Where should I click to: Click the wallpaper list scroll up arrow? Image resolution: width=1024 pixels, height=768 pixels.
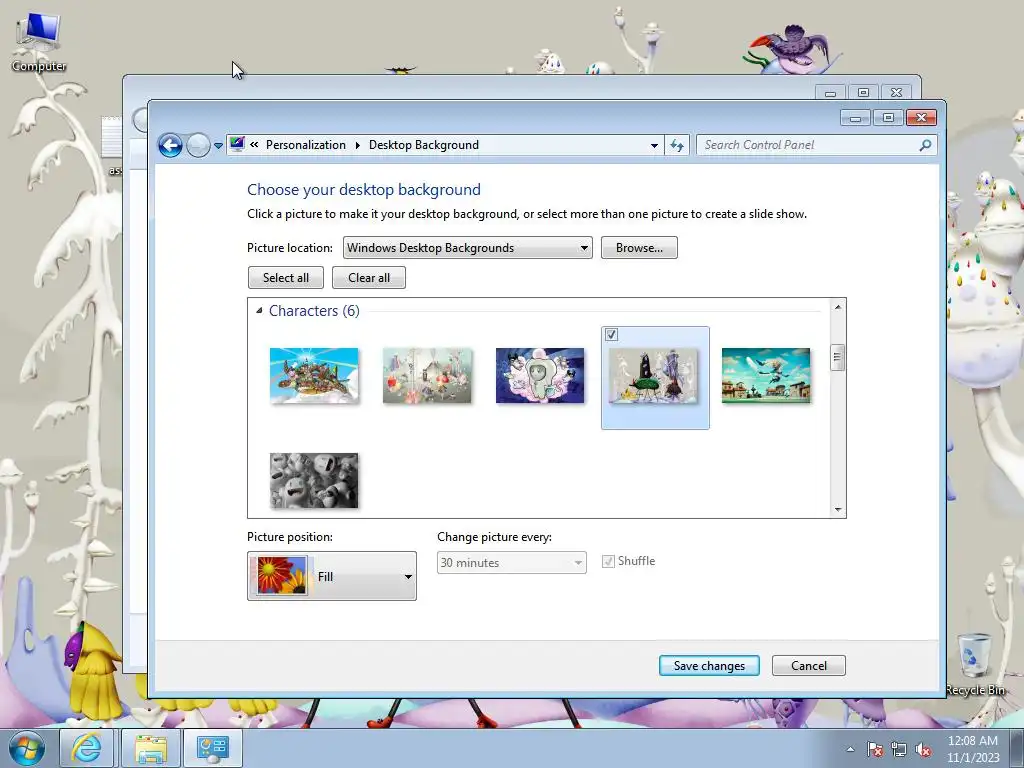838,307
